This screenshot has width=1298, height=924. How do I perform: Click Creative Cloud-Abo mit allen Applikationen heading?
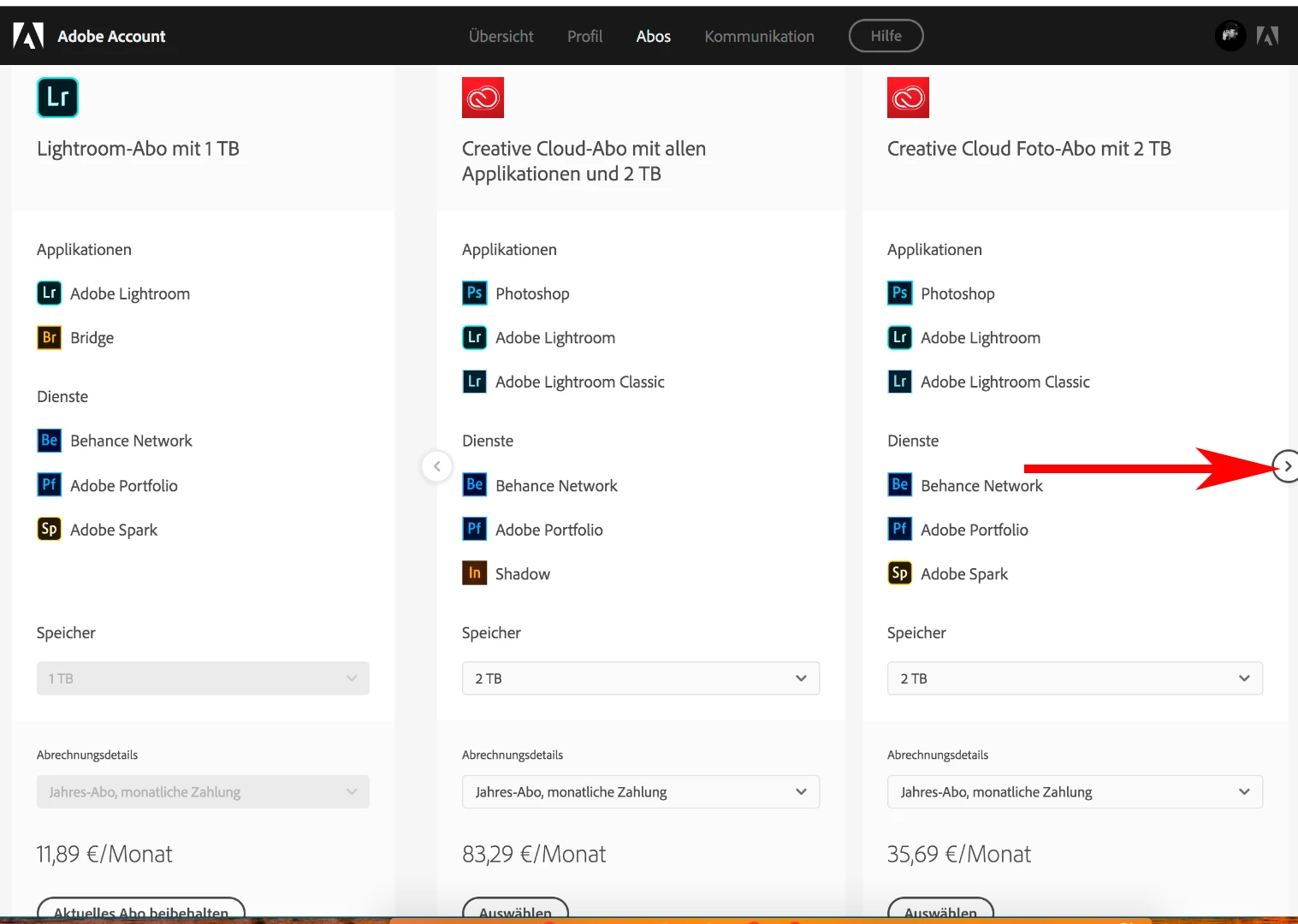584,161
